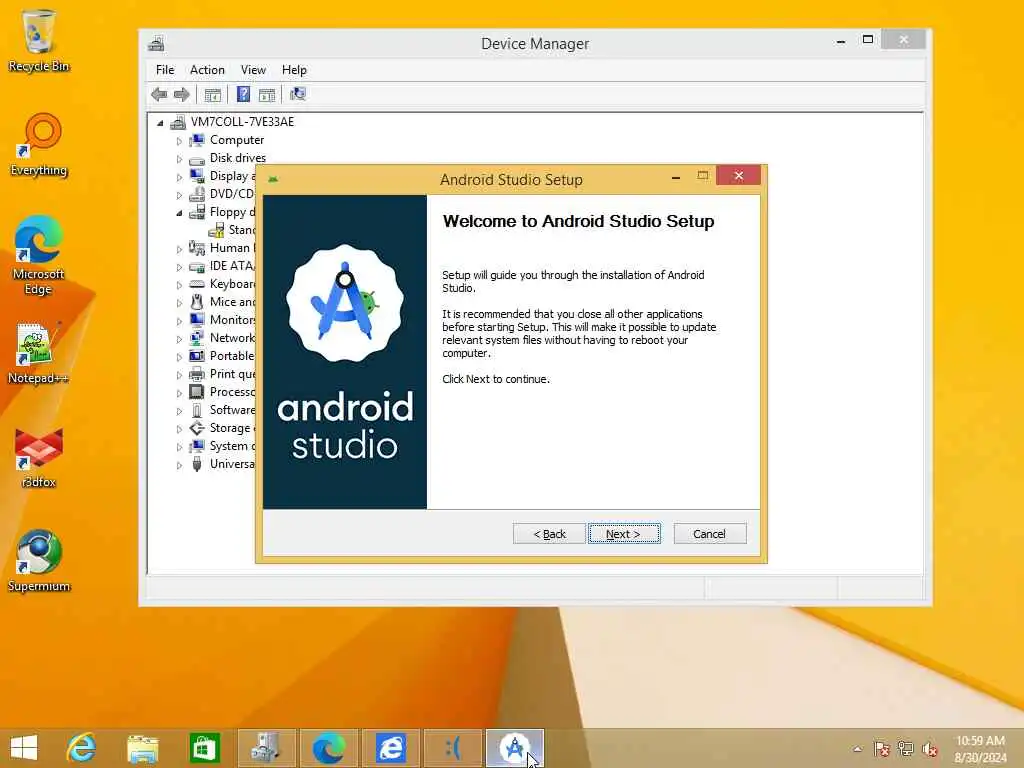Click the Android Studio Setup title bar icon
The image size is (1024, 768).
coord(273,179)
